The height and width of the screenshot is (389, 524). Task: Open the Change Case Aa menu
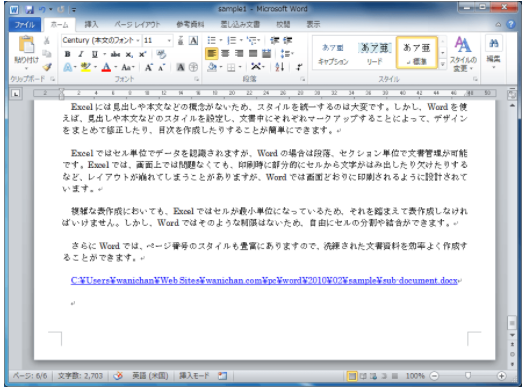pyautogui.click(x=127, y=68)
